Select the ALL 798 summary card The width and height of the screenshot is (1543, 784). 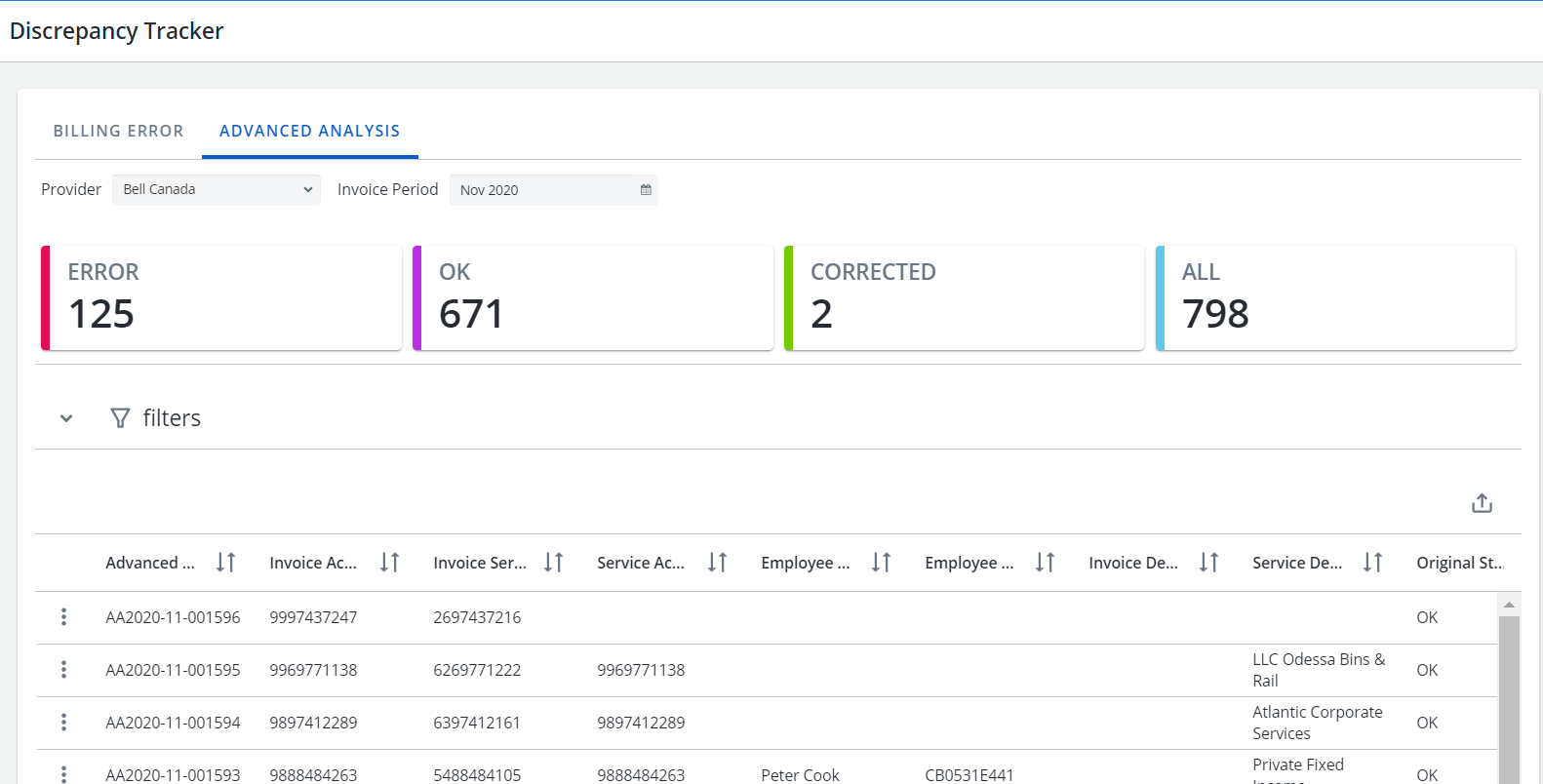pos(1335,297)
